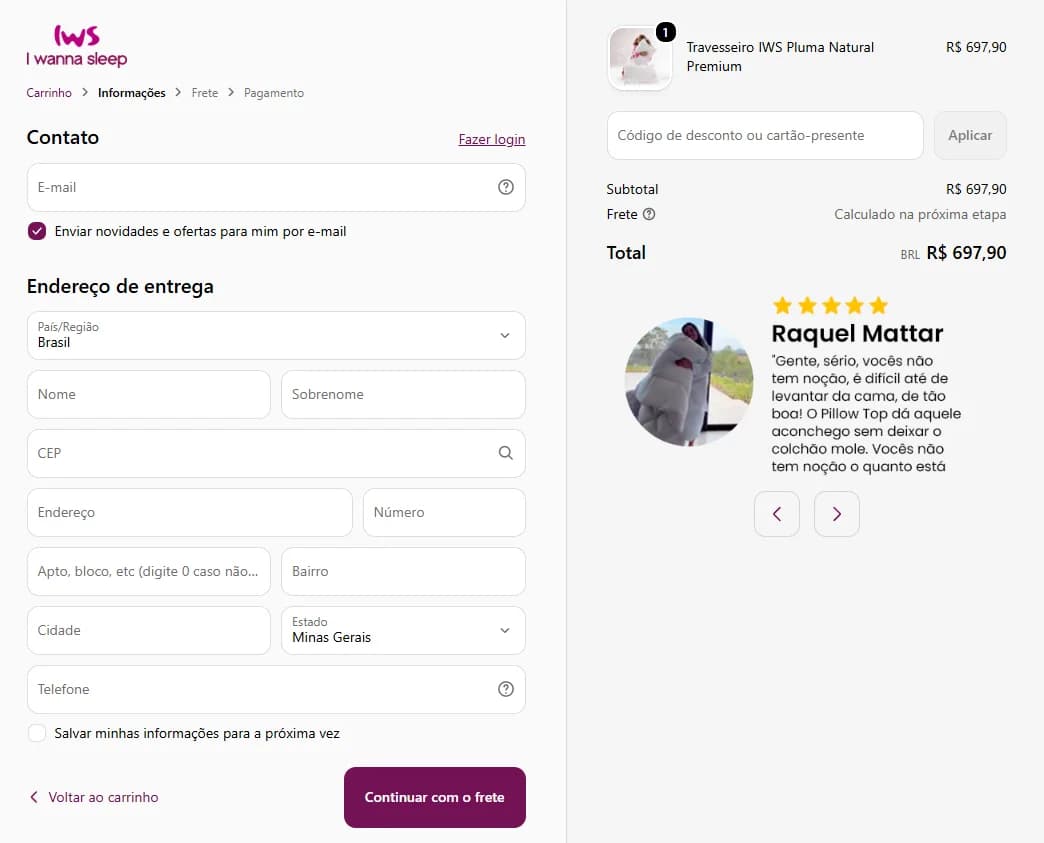Select Informações breadcrumb step
The height and width of the screenshot is (843, 1044).
(132, 93)
